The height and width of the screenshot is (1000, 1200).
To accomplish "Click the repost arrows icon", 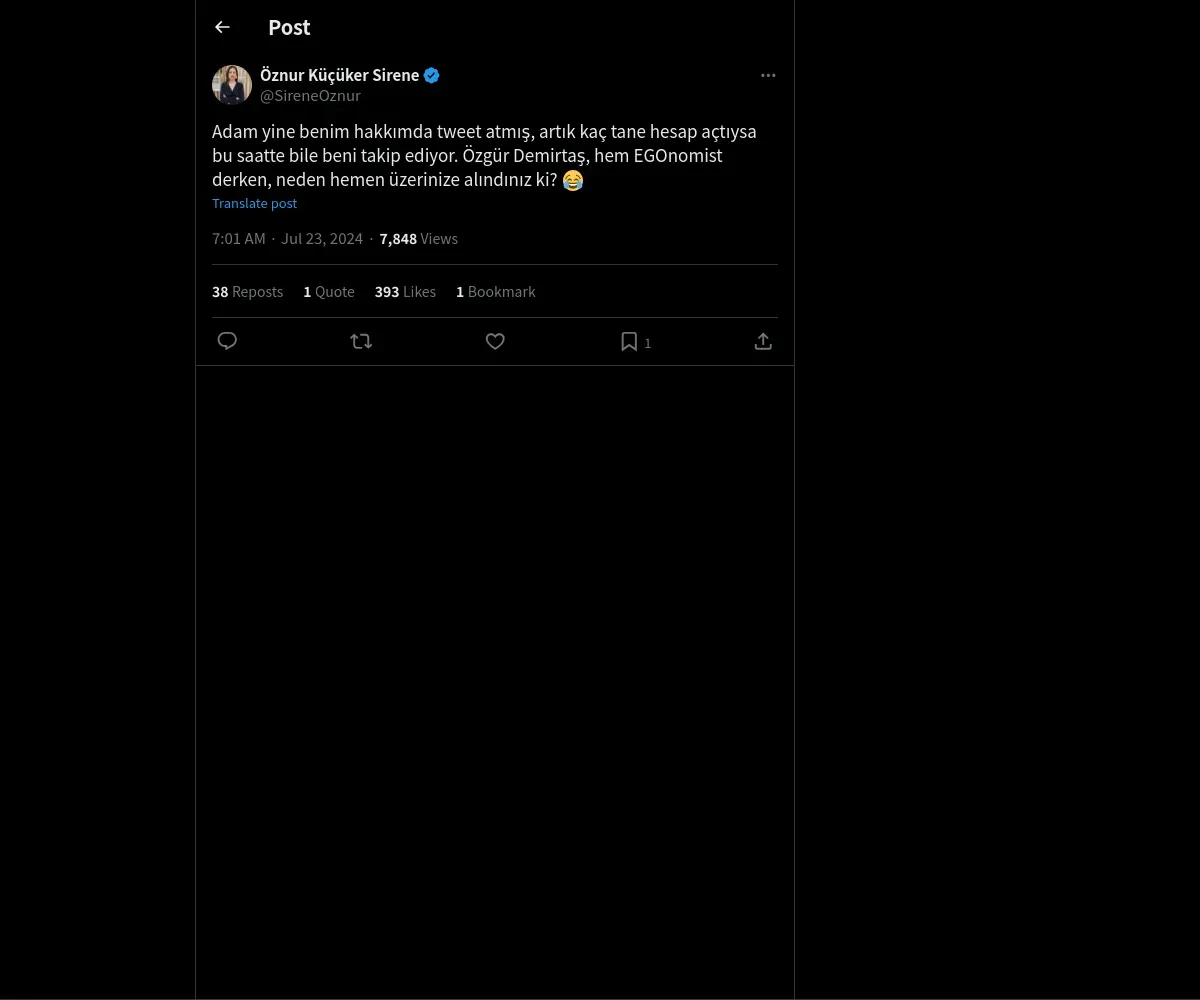I will [x=361, y=341].
